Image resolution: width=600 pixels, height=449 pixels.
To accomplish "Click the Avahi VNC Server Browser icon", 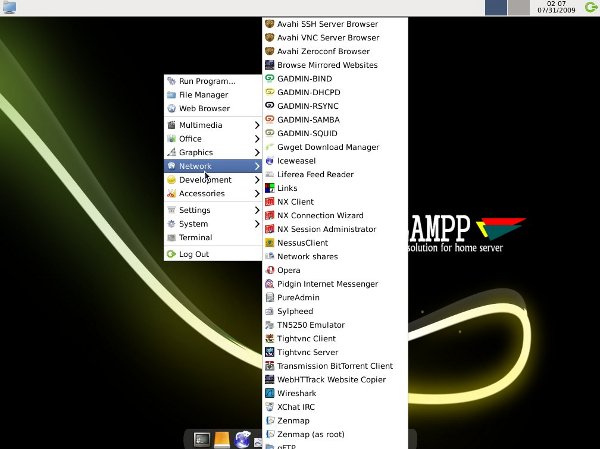I will [x=269, y=38].
